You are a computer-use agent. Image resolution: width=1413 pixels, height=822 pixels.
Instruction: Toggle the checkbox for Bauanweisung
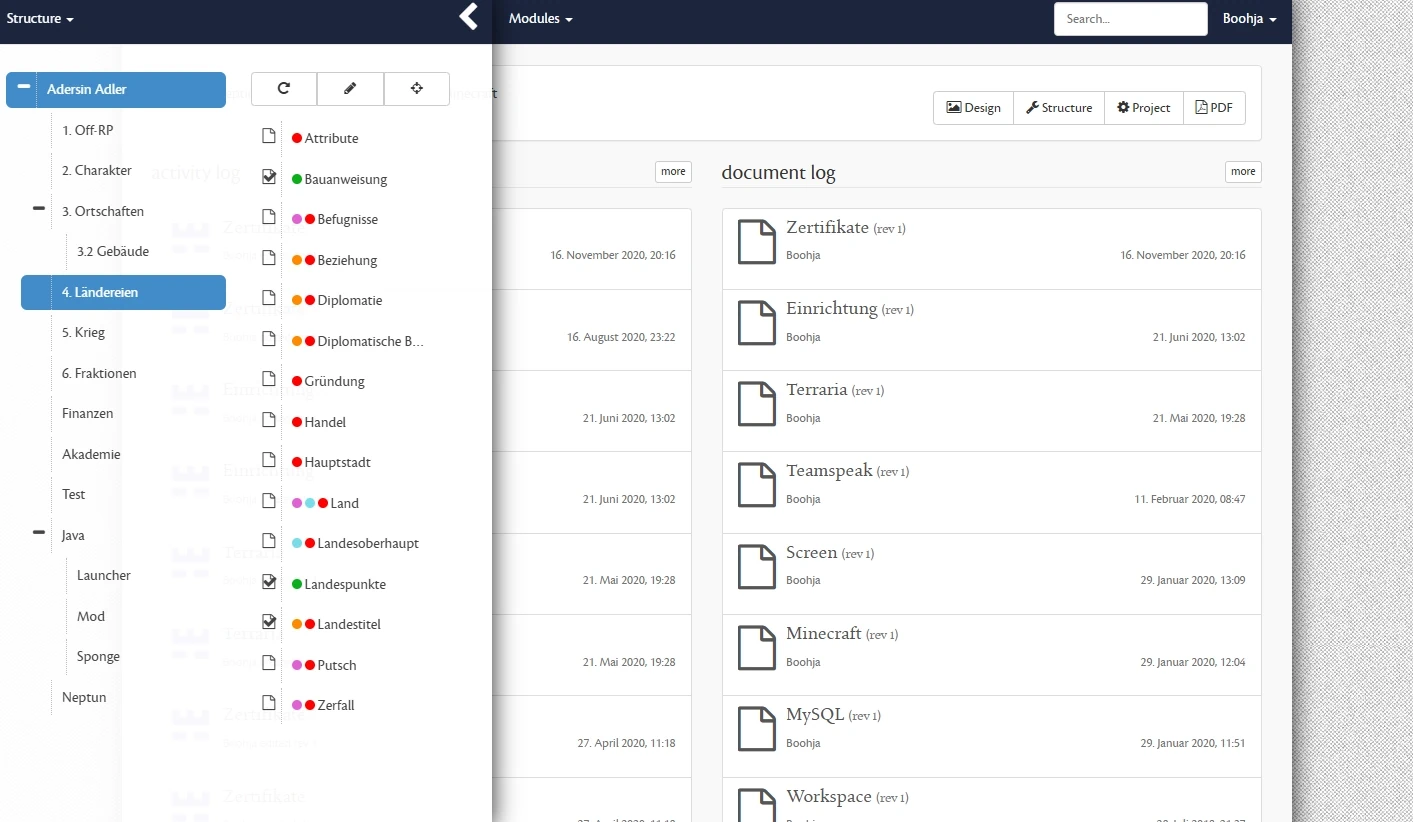coord(268,177)
